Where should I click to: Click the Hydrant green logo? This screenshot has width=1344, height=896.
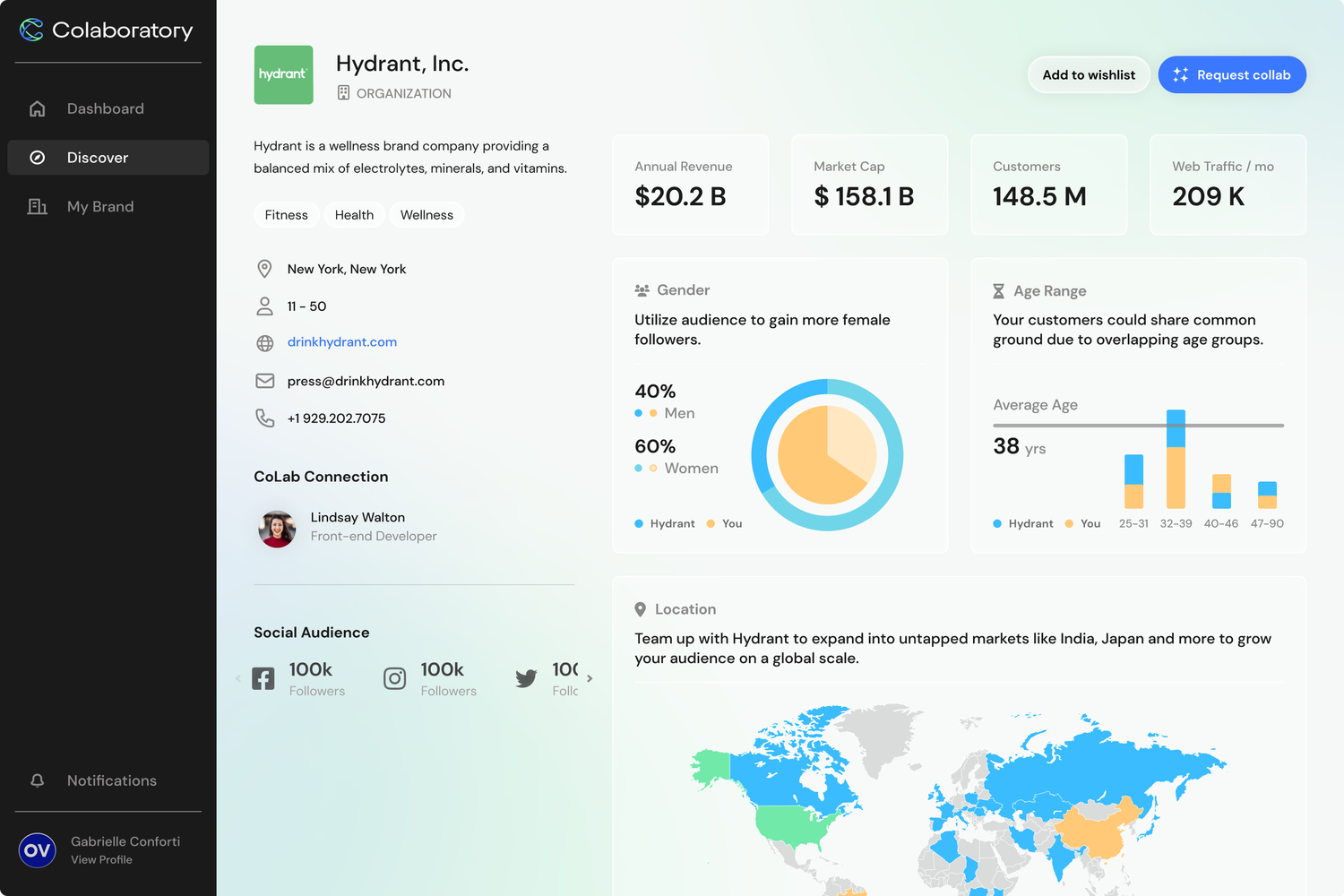pos(283,75)
